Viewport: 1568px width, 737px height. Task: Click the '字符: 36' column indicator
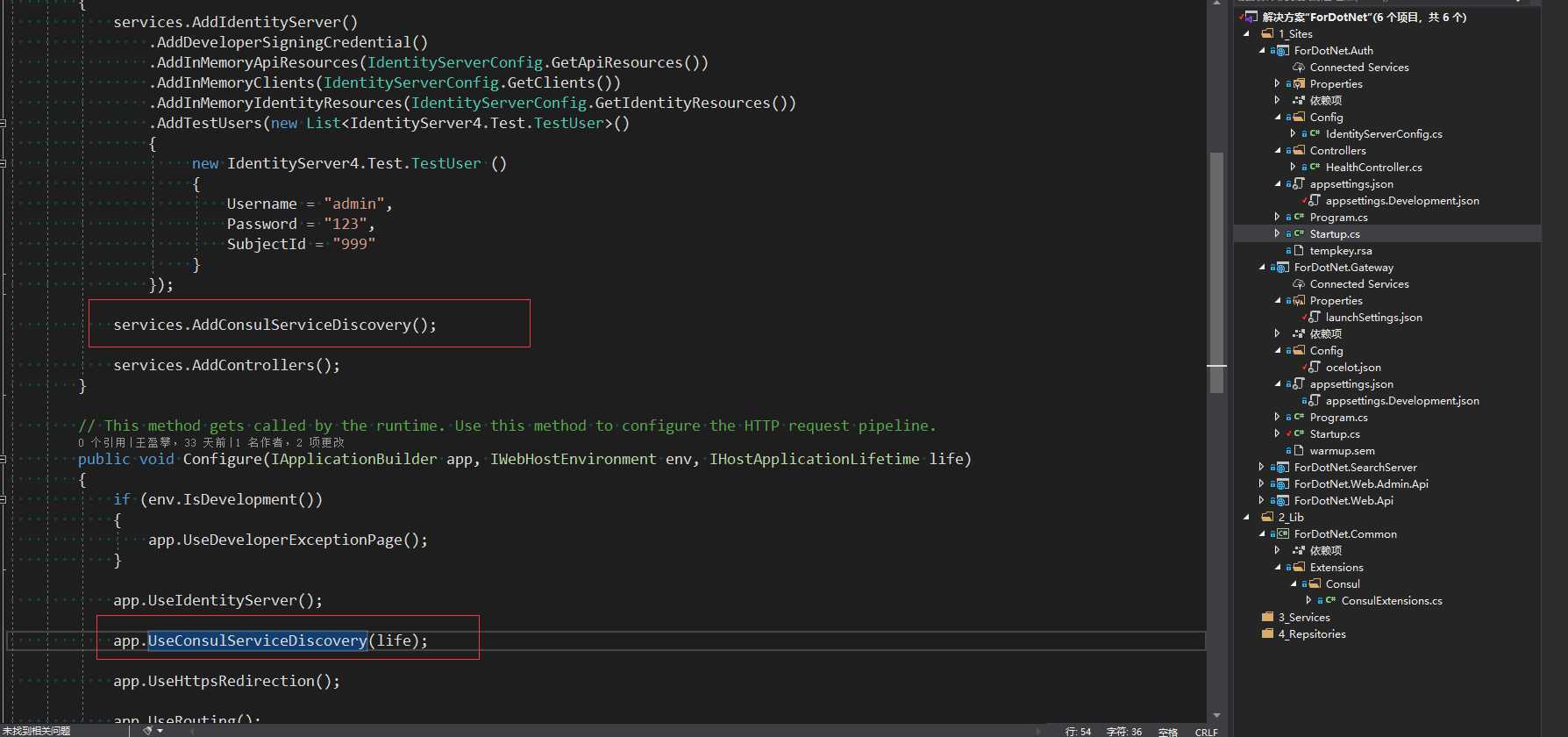click(x=1124, y=731)
